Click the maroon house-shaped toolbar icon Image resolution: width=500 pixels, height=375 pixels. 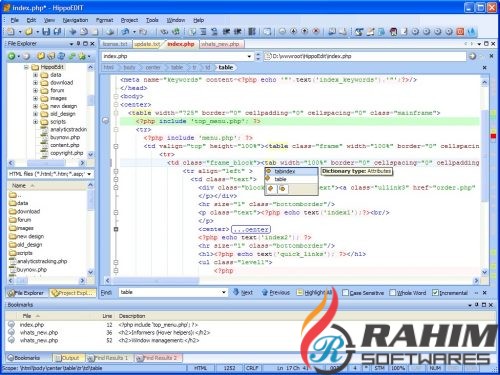coord(394,32)
